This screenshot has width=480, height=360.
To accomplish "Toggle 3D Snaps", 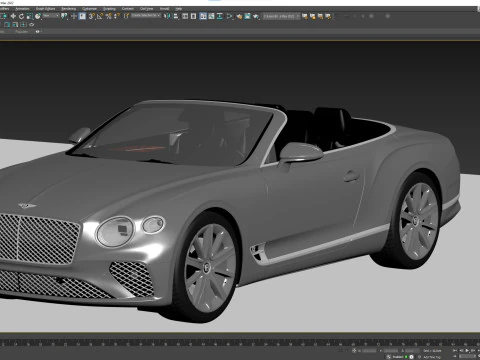I will coord(91,16).
